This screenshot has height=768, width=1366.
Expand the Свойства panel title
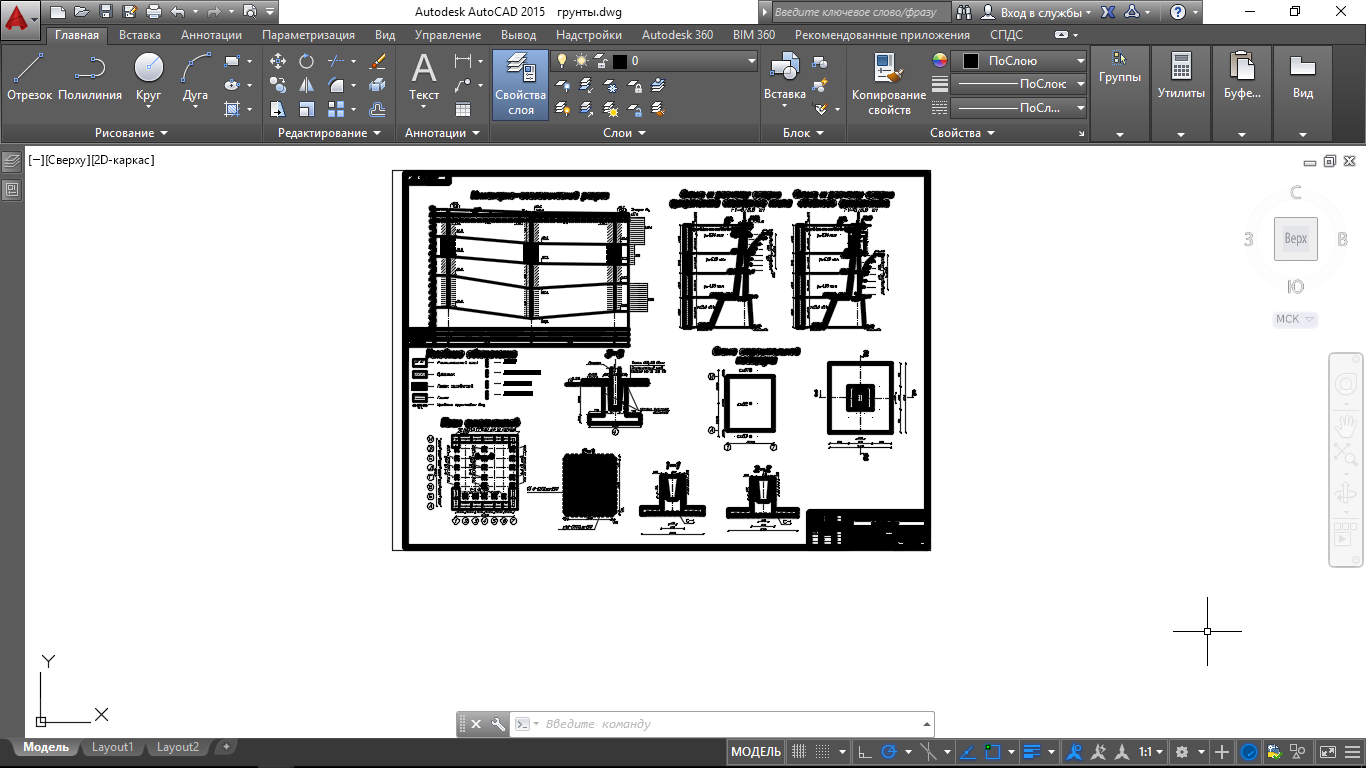click(x=962, y=133)
